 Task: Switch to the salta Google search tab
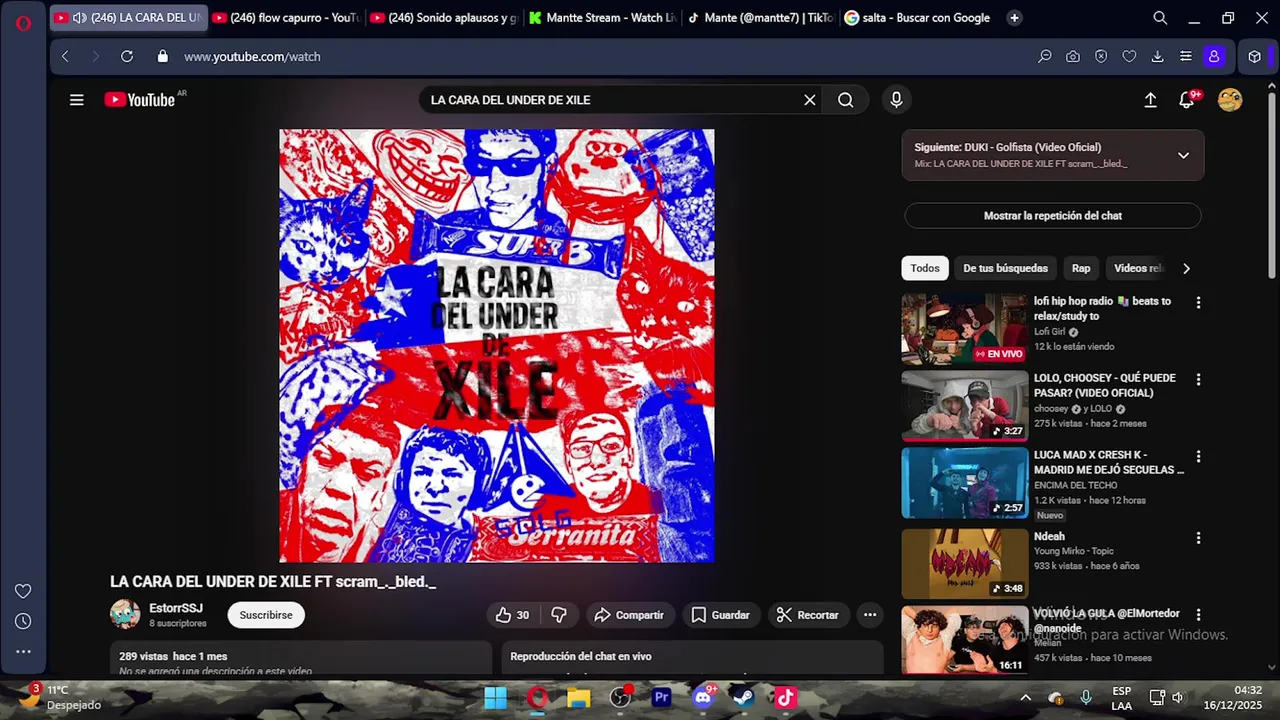[x=918, y=18]
